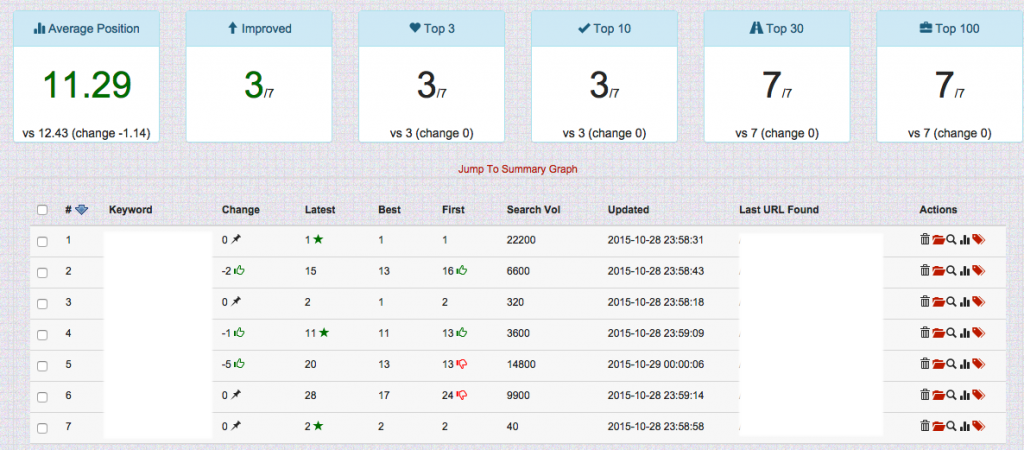
Task: Select the checkbox for keyword row 4
Action: [x=42, y=333]
